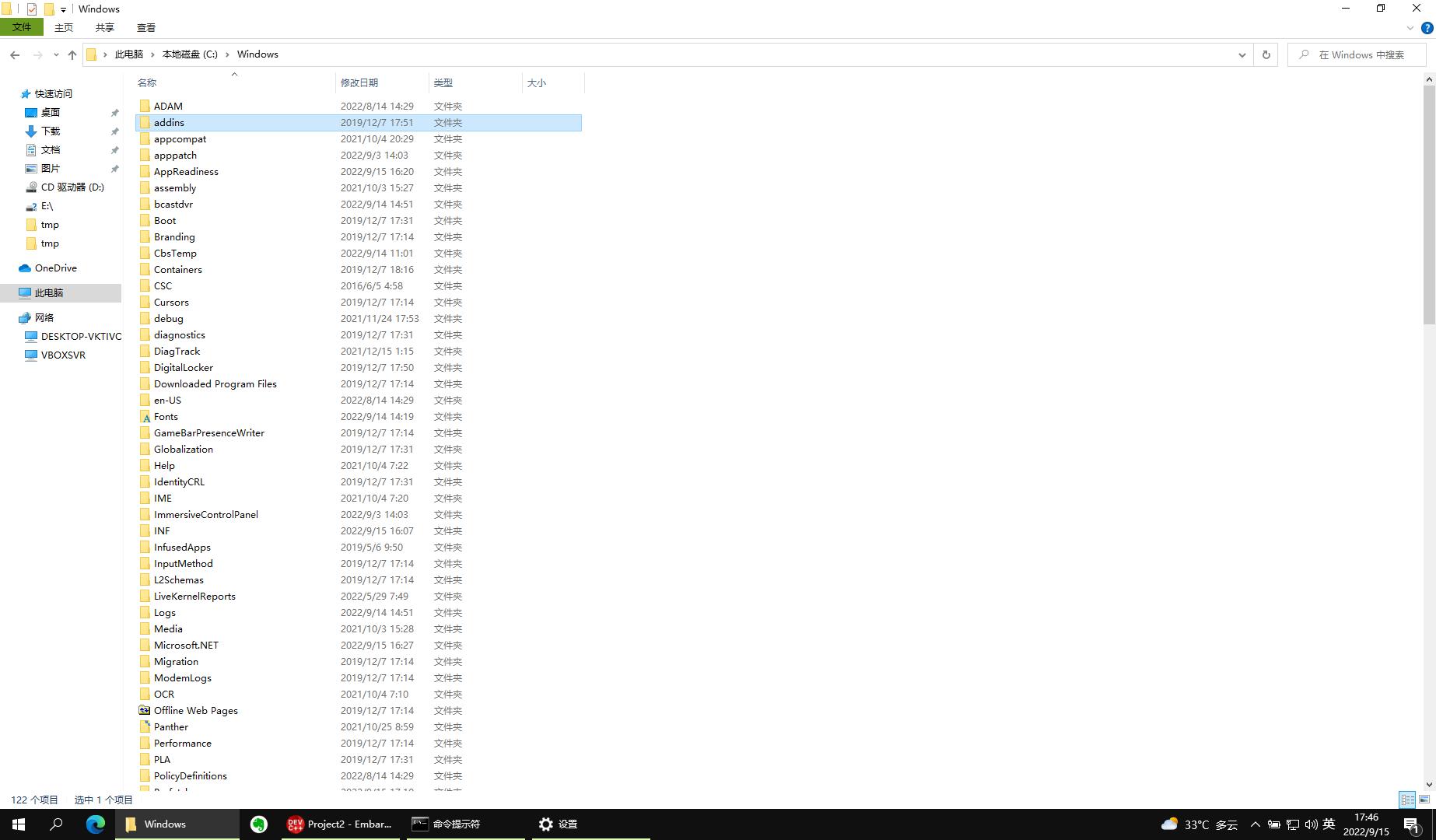1436x840 pixels.
Task: Click the Up one level arrow
Action: (72, 54)
